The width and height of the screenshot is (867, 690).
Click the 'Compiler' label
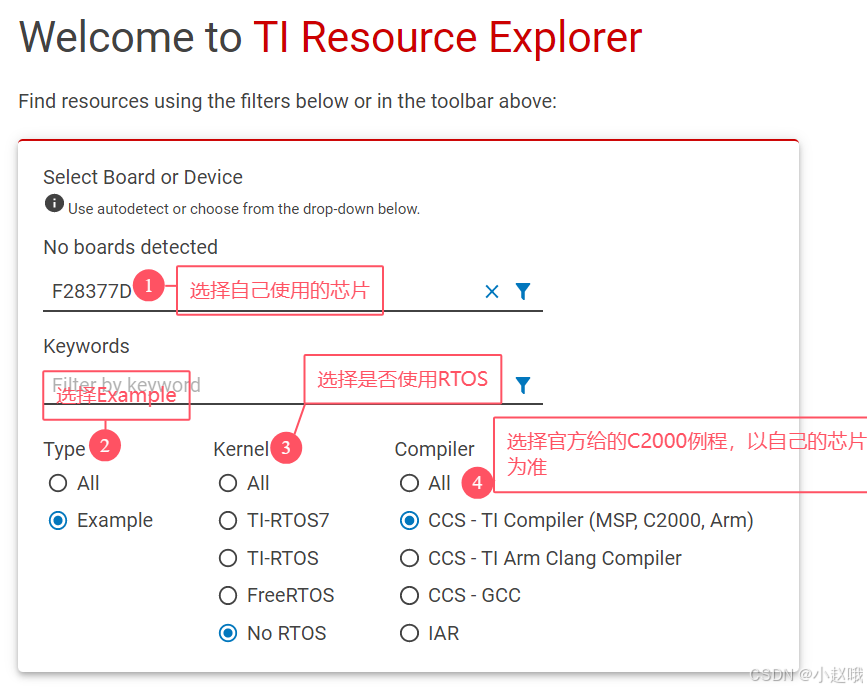pyautogui.click(x=435, y=449)
